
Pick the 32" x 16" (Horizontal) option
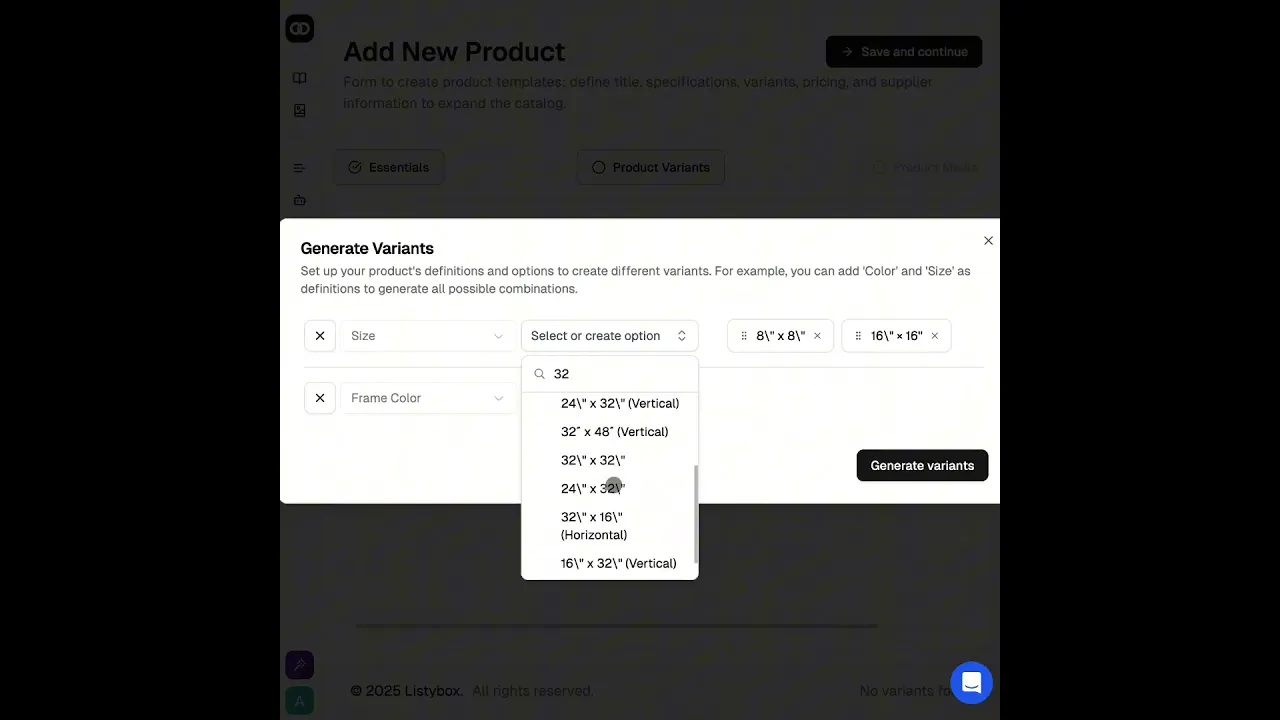pyautogui.click(x=594, y=526)
